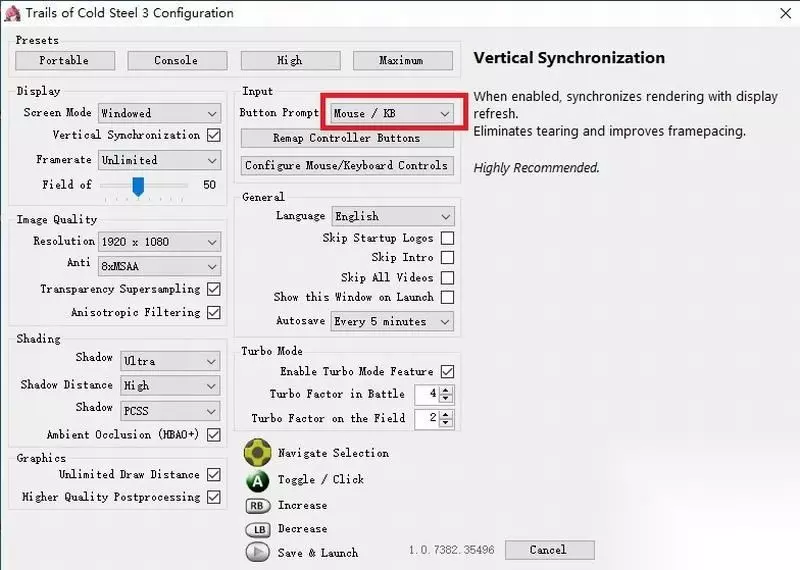Toggle Higher Quality Postprocessing checkbox

coord(214,497)
